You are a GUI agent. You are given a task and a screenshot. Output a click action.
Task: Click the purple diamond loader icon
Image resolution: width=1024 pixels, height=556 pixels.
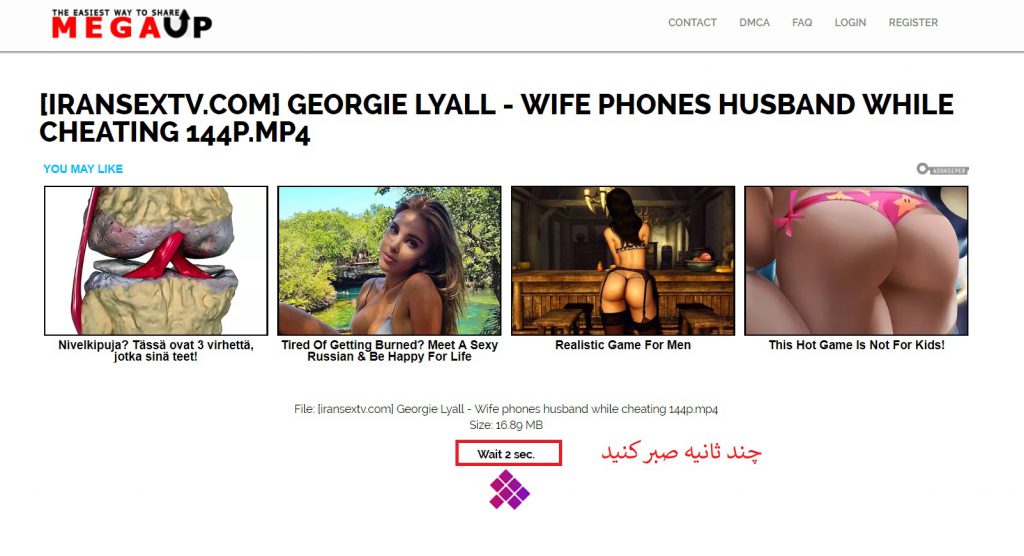pos(509,490)
